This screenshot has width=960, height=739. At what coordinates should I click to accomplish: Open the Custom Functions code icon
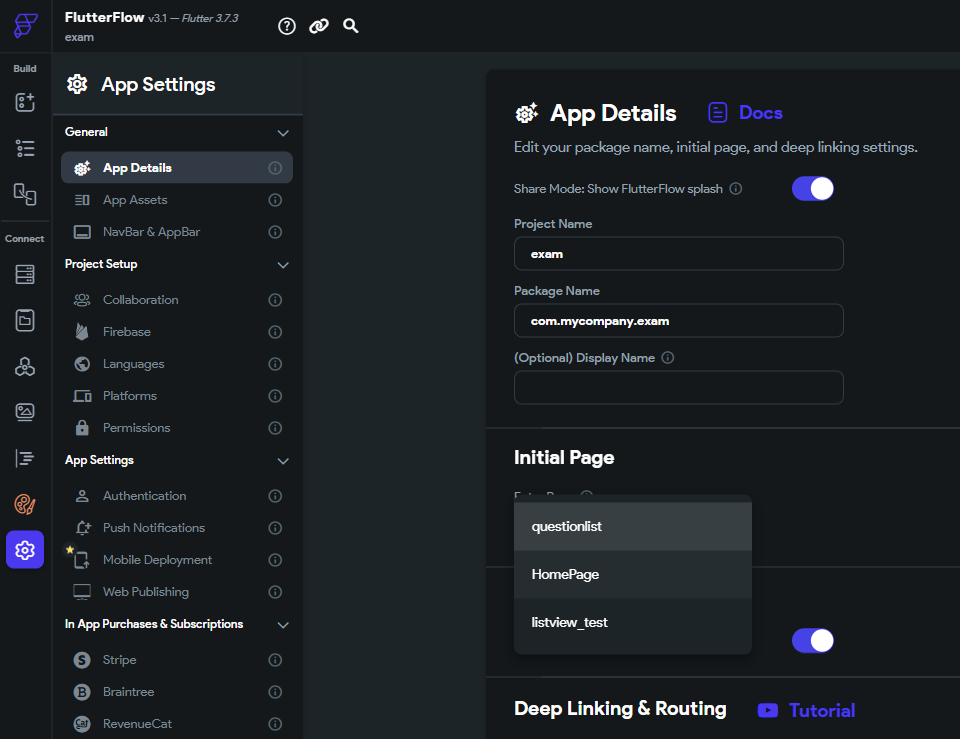coord(25,458)
